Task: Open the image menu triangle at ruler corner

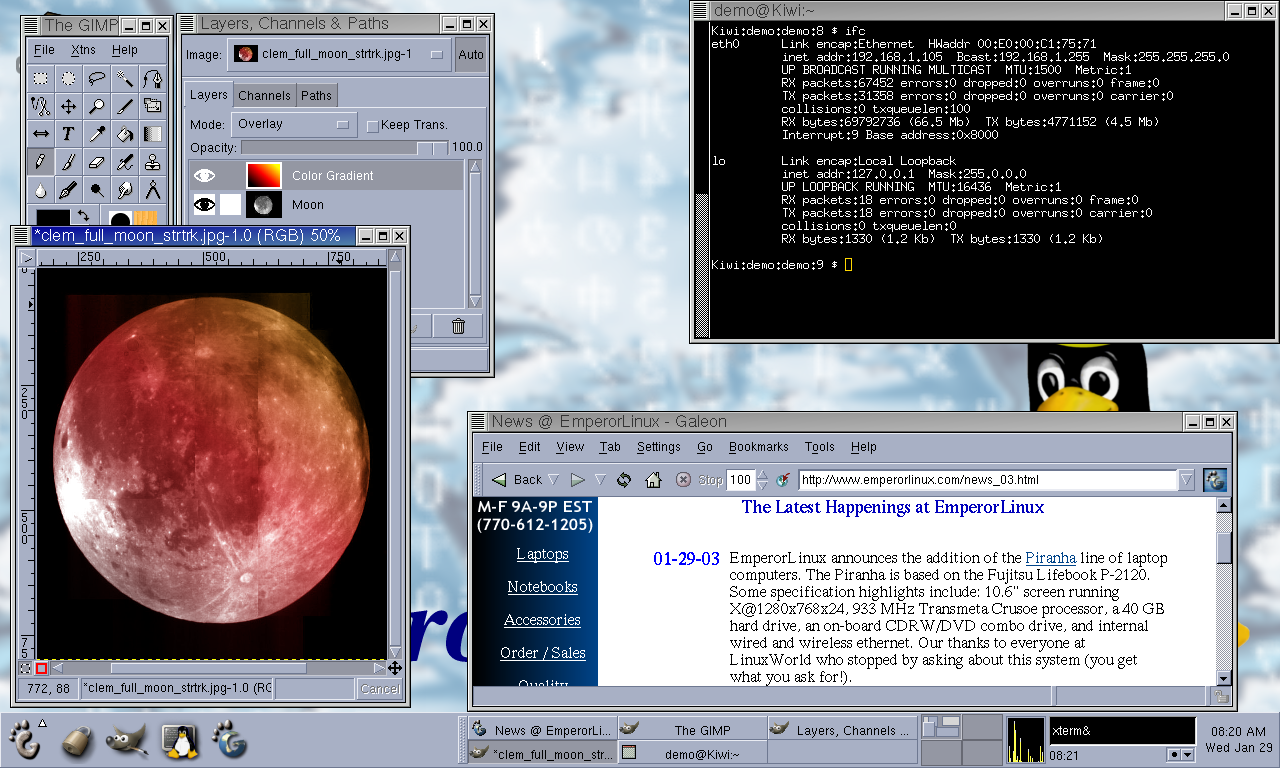Action: [x=27, y=258]
